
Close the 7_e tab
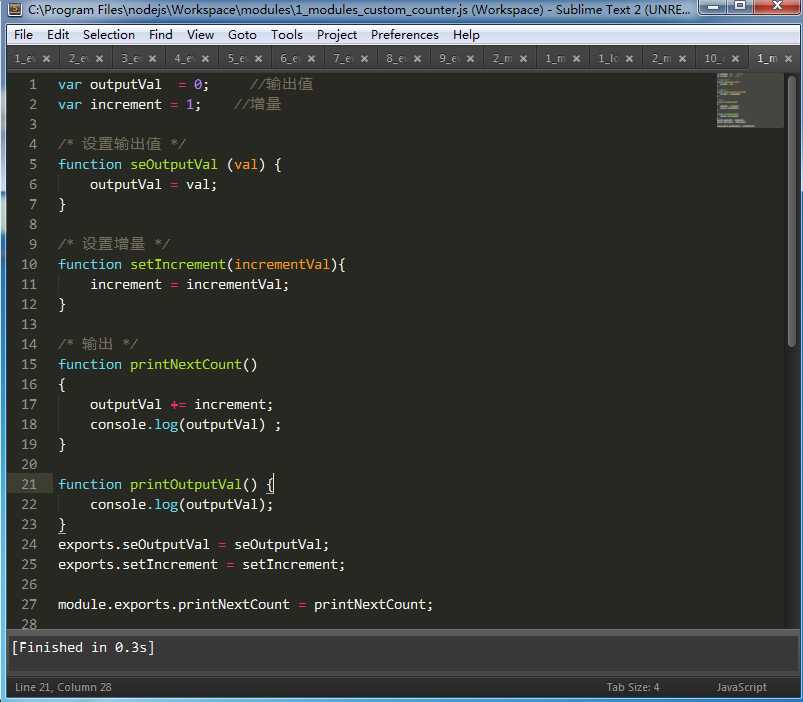tap(365, 59)
